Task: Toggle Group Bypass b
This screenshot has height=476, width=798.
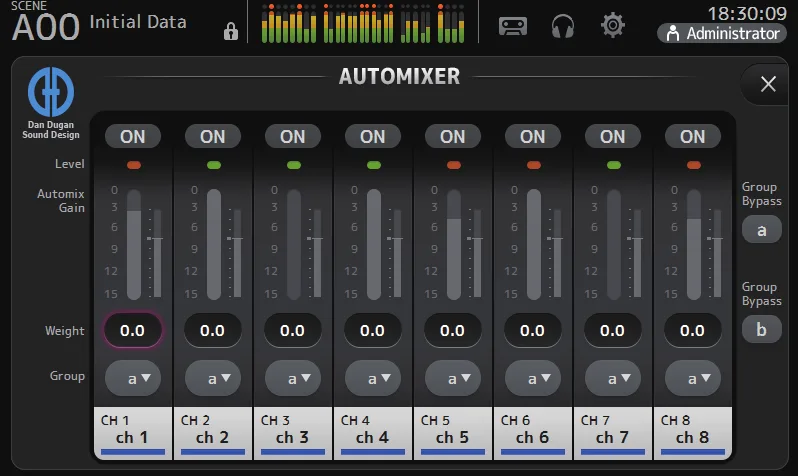Action: pos(761,329)
